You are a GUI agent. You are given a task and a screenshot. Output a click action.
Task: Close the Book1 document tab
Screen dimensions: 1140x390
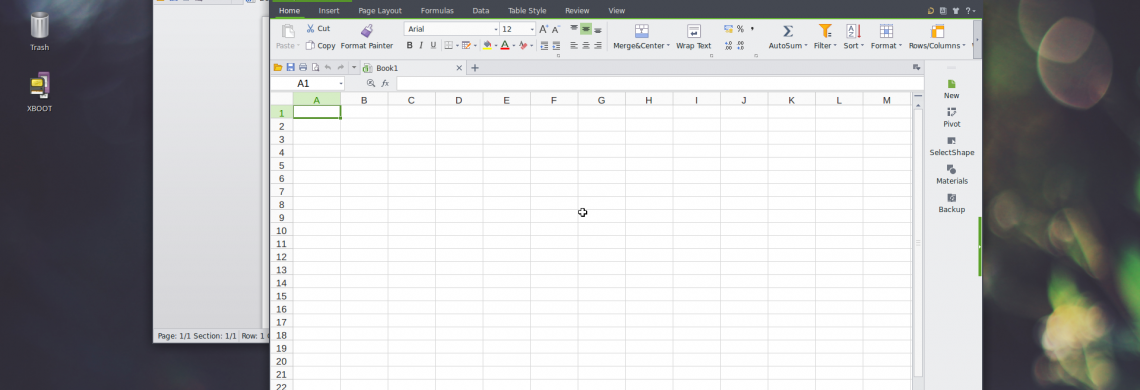459,68
